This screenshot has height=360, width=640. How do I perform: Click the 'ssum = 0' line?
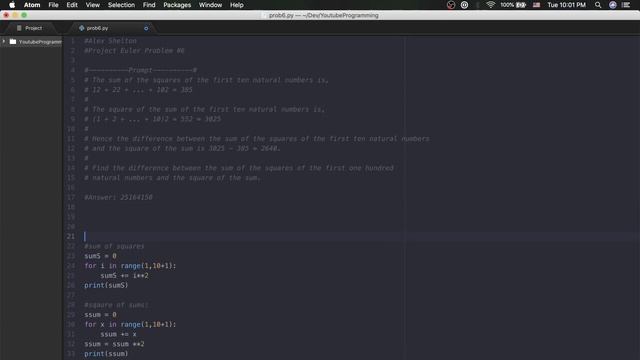pos(100,315)
